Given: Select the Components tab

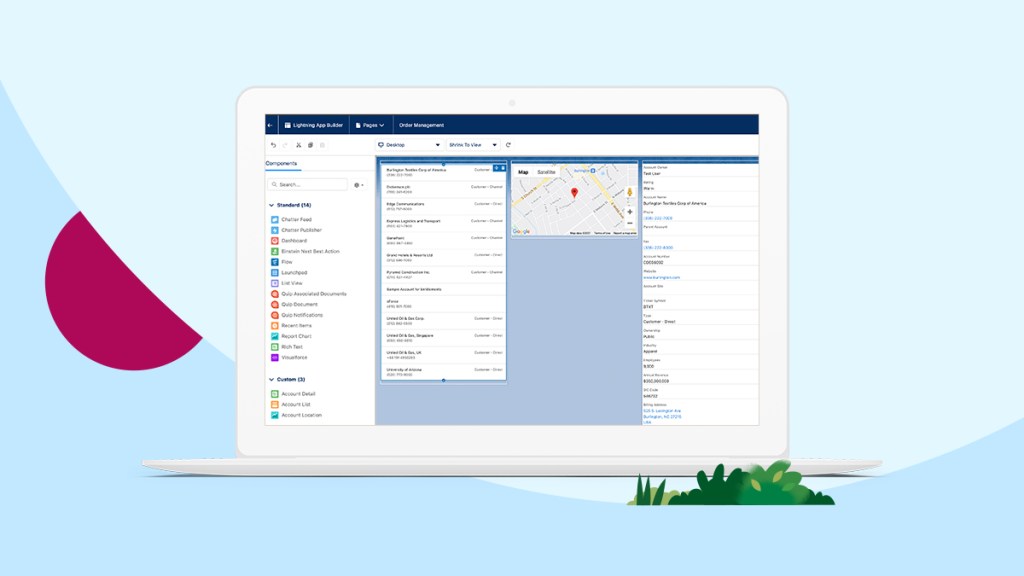Looking at the screenshot, I should tap(281, 163).
